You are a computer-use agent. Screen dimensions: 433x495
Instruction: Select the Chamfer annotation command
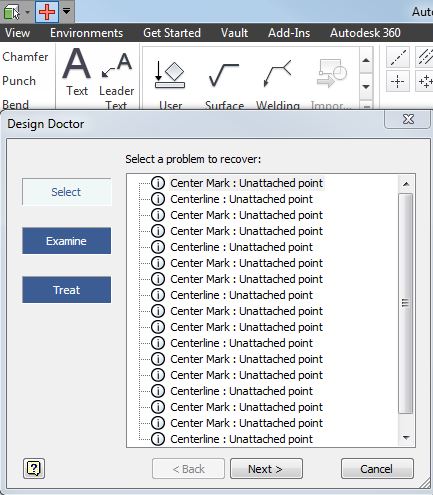coord(25,57)
